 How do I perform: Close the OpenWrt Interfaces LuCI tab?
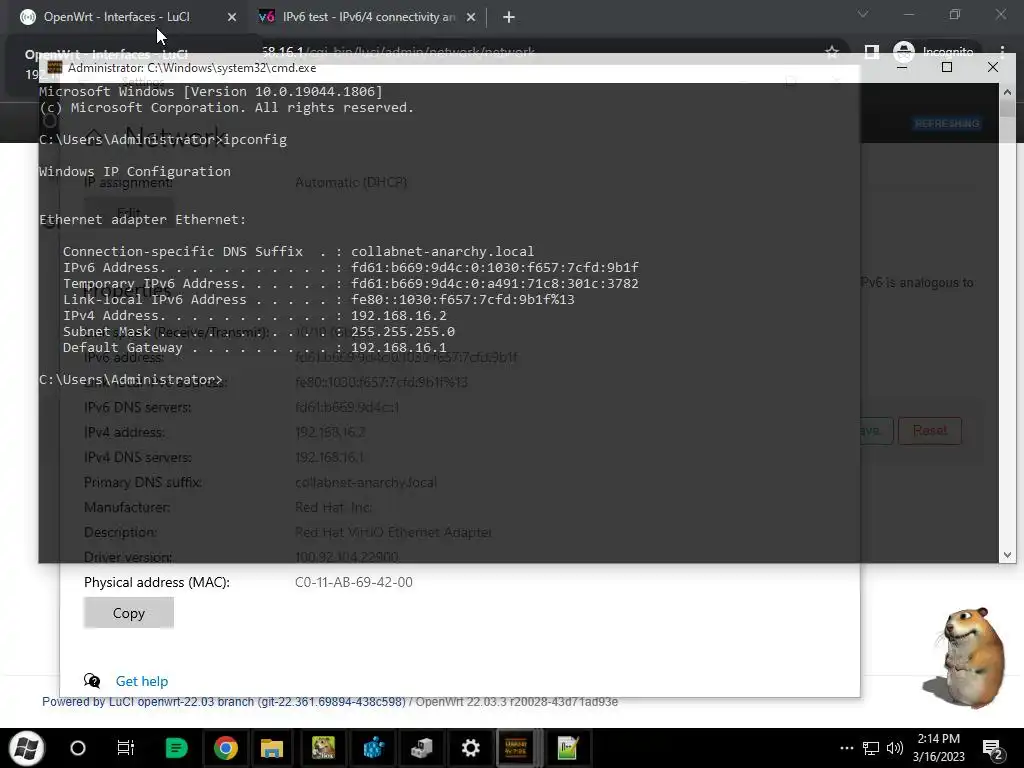click(232, 17)
